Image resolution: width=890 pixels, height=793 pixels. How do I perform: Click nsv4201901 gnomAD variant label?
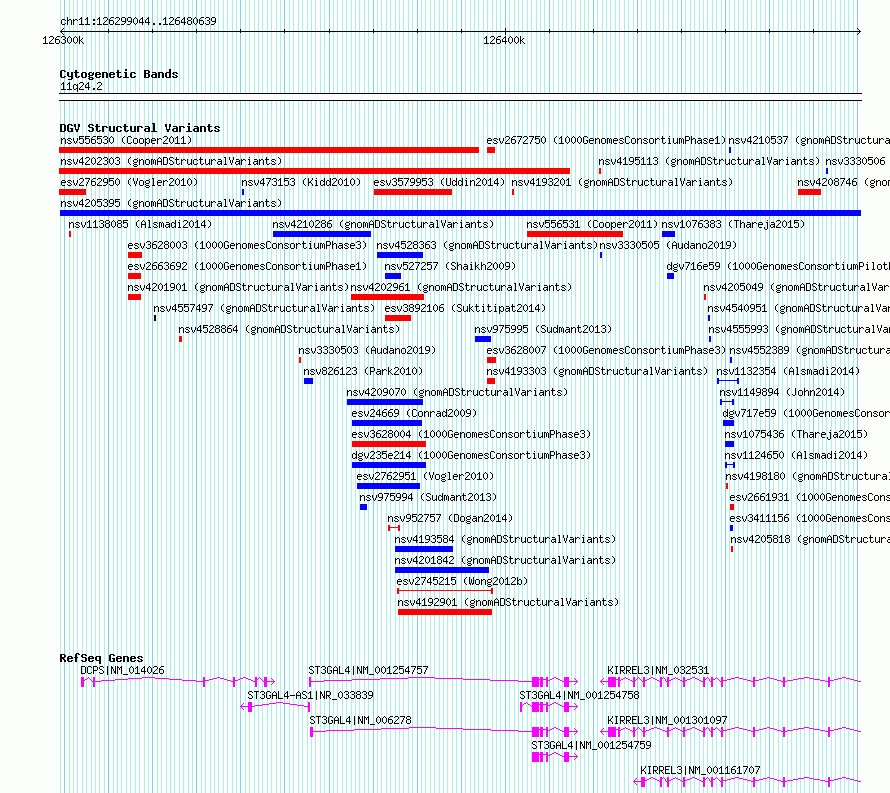pos(238,287)
